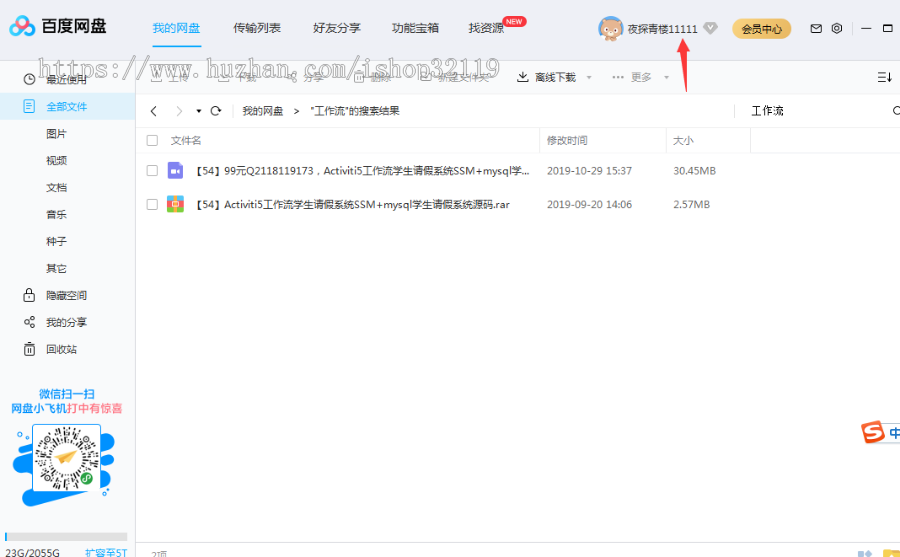Select 全部文件 in the sidebar
Screen dimensions: 900x557
pyautogui.click(x=67, y=106)
